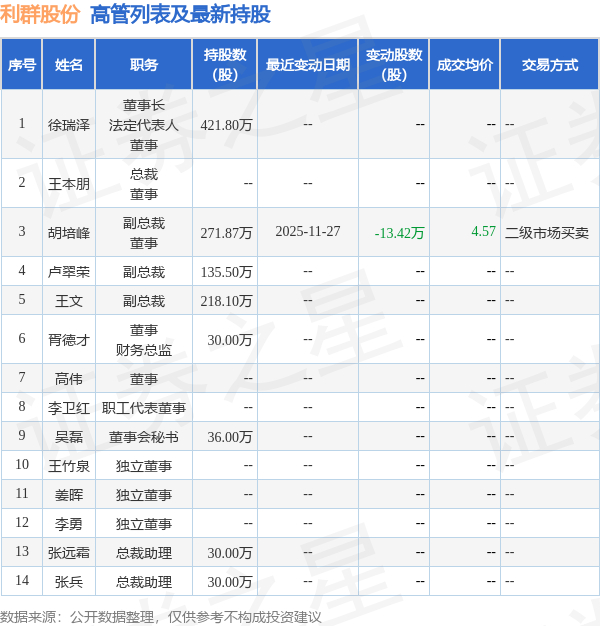Click 法定代表人 in 徐瑞泽's positions
The image size is (600, 626).
coord(144,125)
